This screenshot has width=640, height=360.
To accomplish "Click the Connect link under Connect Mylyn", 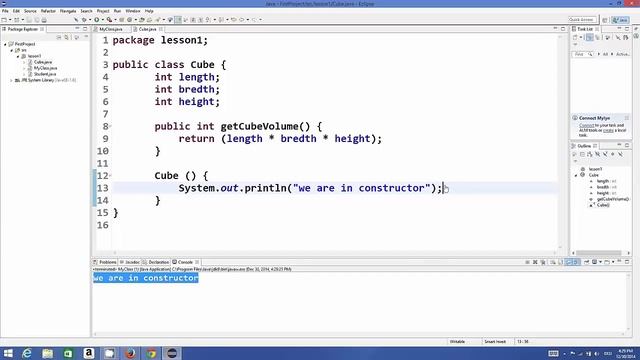I will coord(586,125).
